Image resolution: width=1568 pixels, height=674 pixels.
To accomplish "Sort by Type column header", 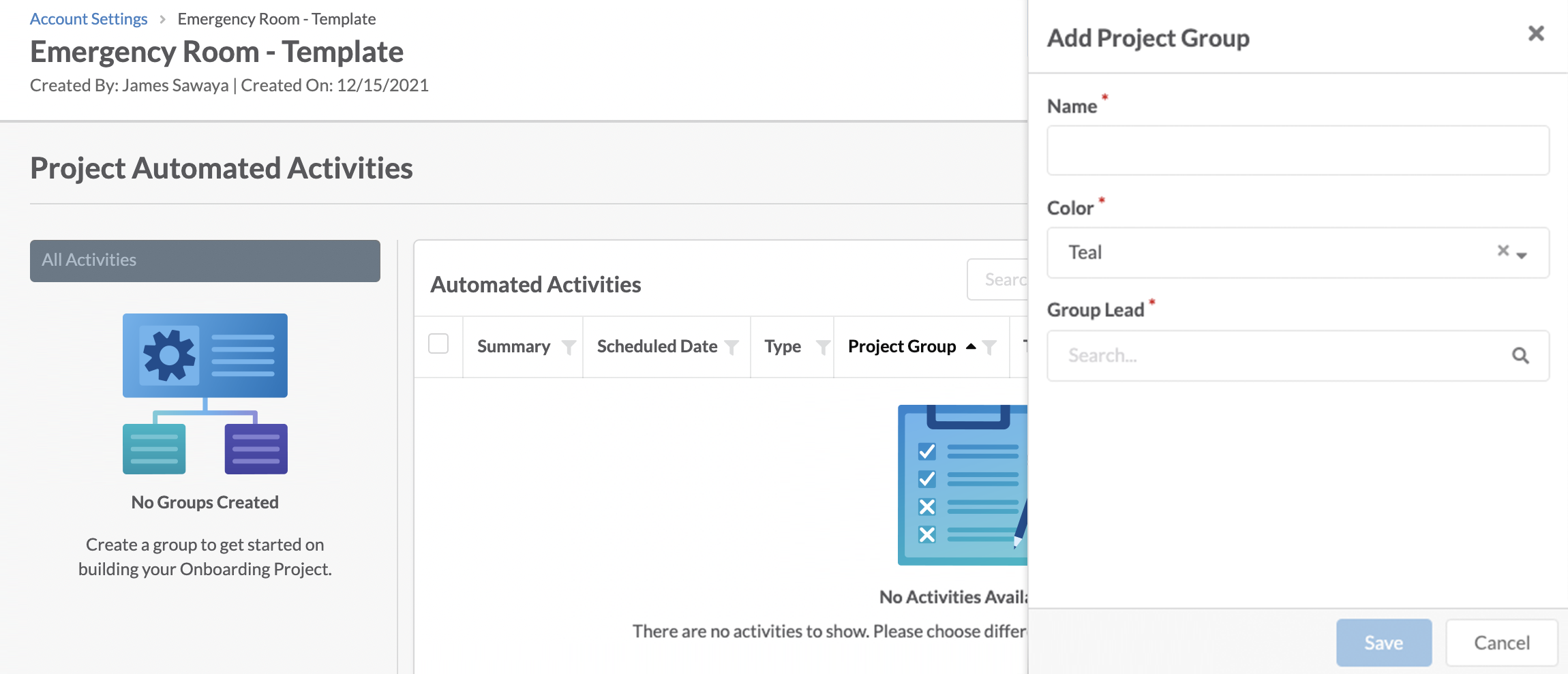I will click(x=783, y=346).
